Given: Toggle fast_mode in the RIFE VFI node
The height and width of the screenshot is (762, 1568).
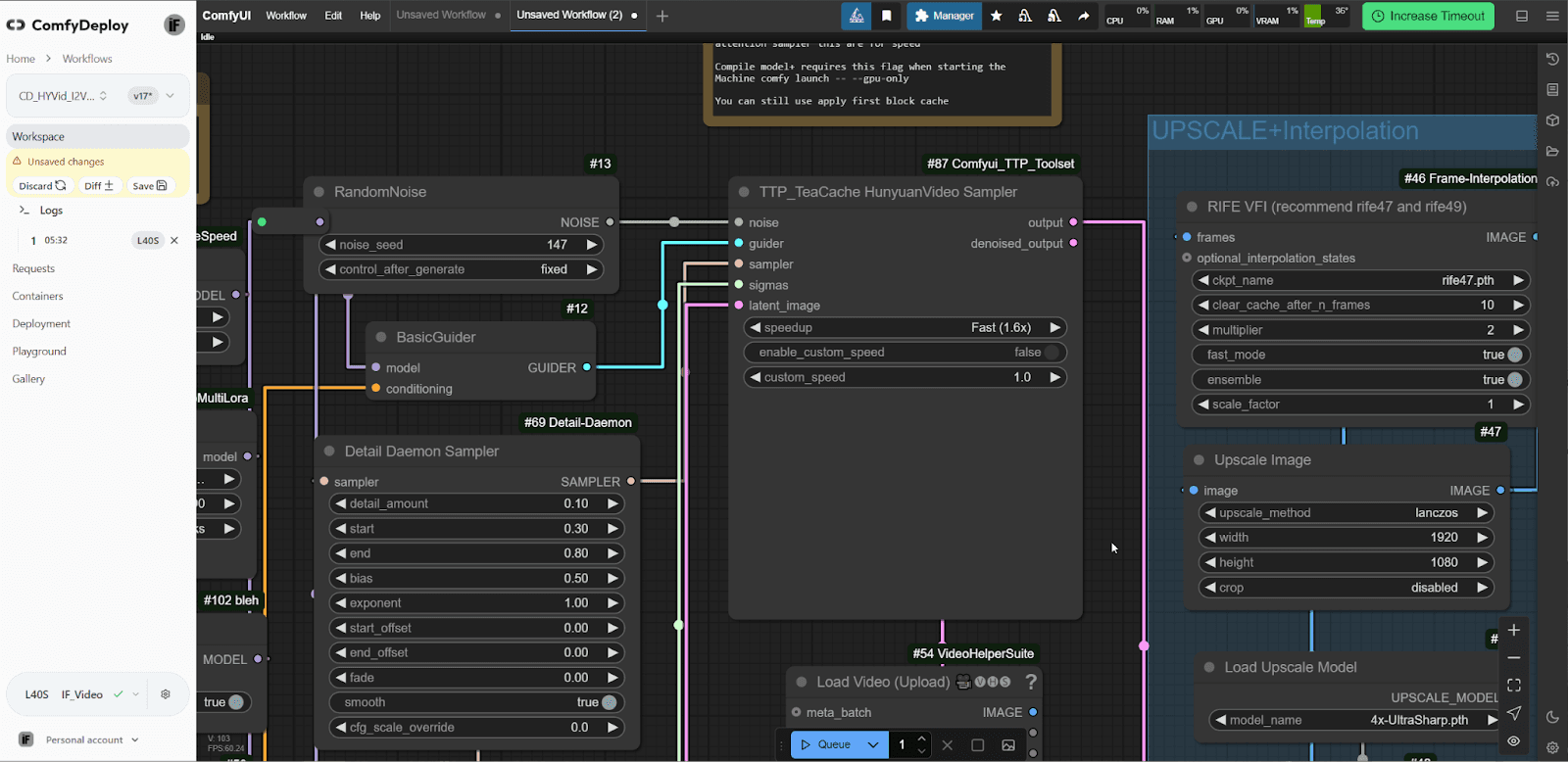Looking at the screenshot, I should coord(1515,355).
